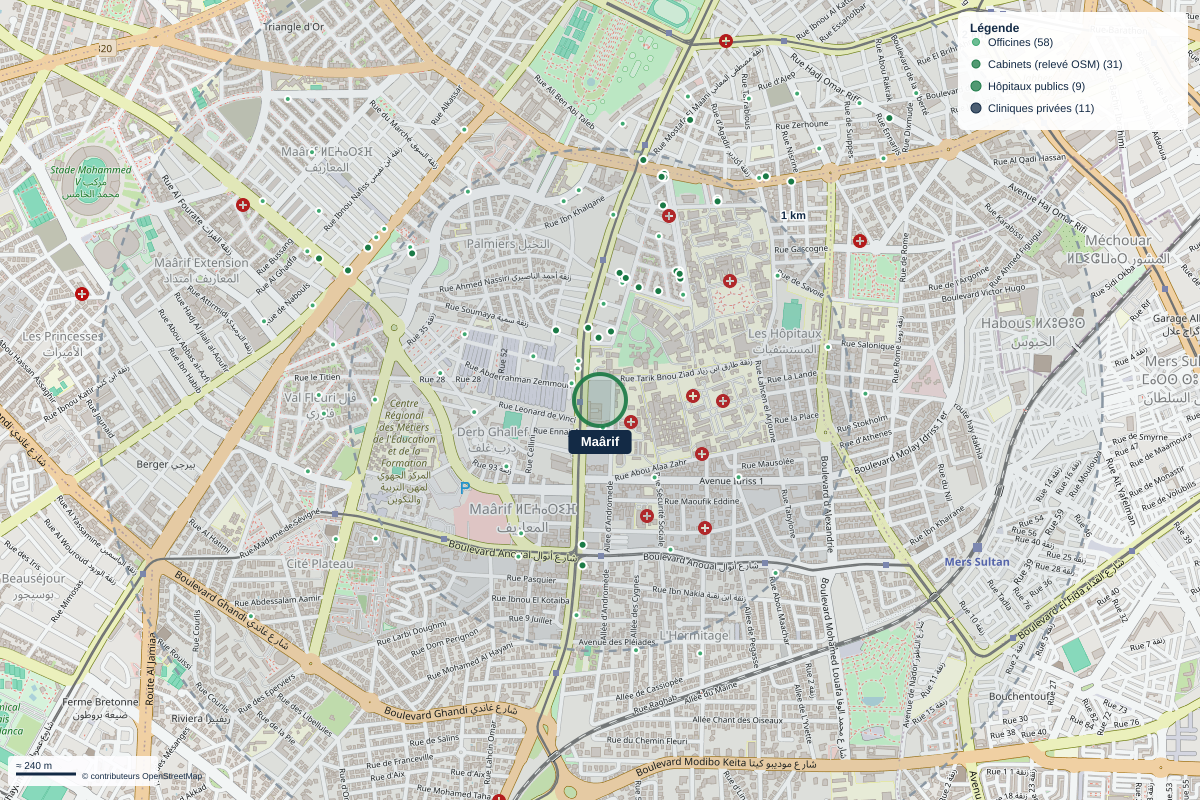Click the red cross icon on Rue Al Fourate
1200x800 pixels.
point(242,205)
